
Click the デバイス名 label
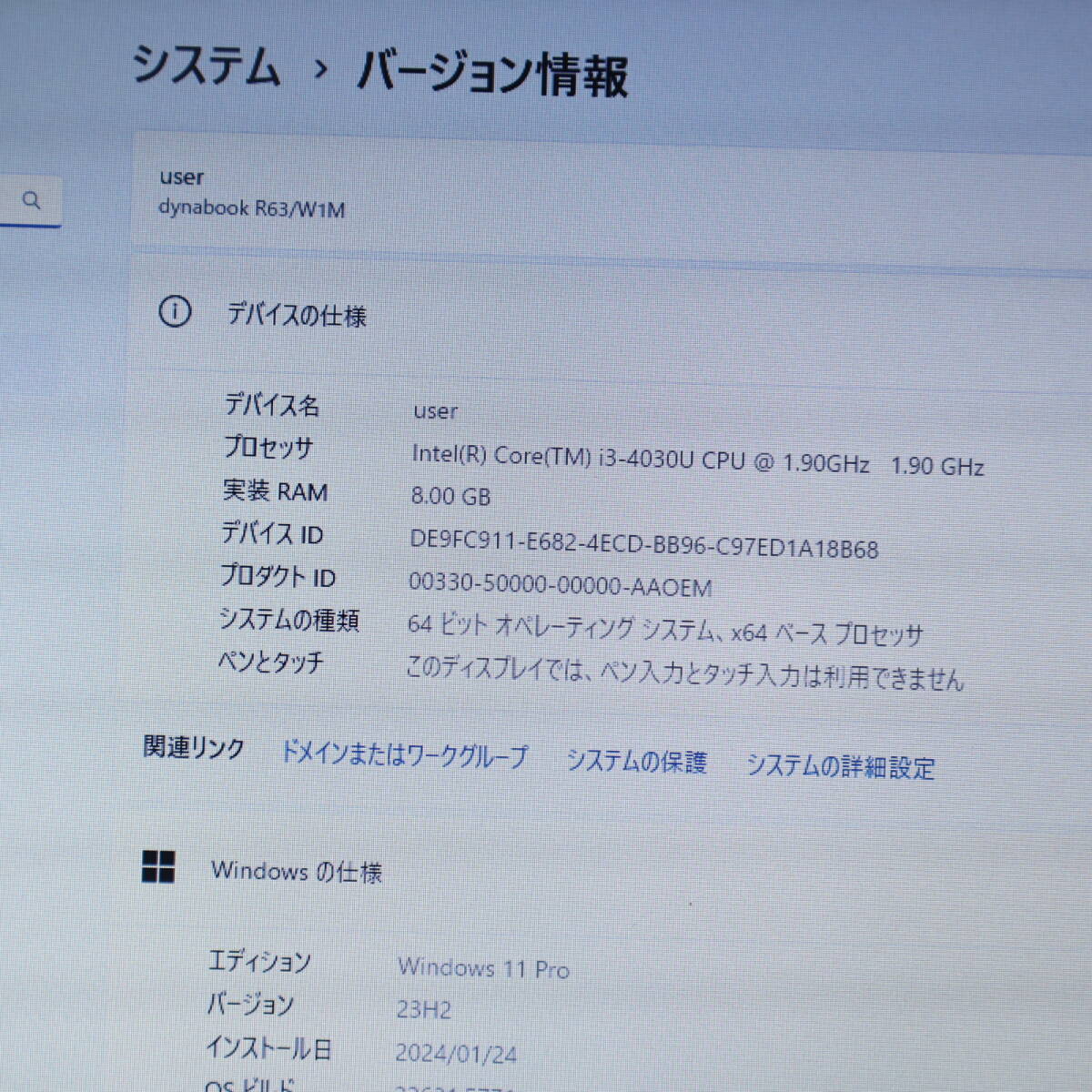[272, 404]
